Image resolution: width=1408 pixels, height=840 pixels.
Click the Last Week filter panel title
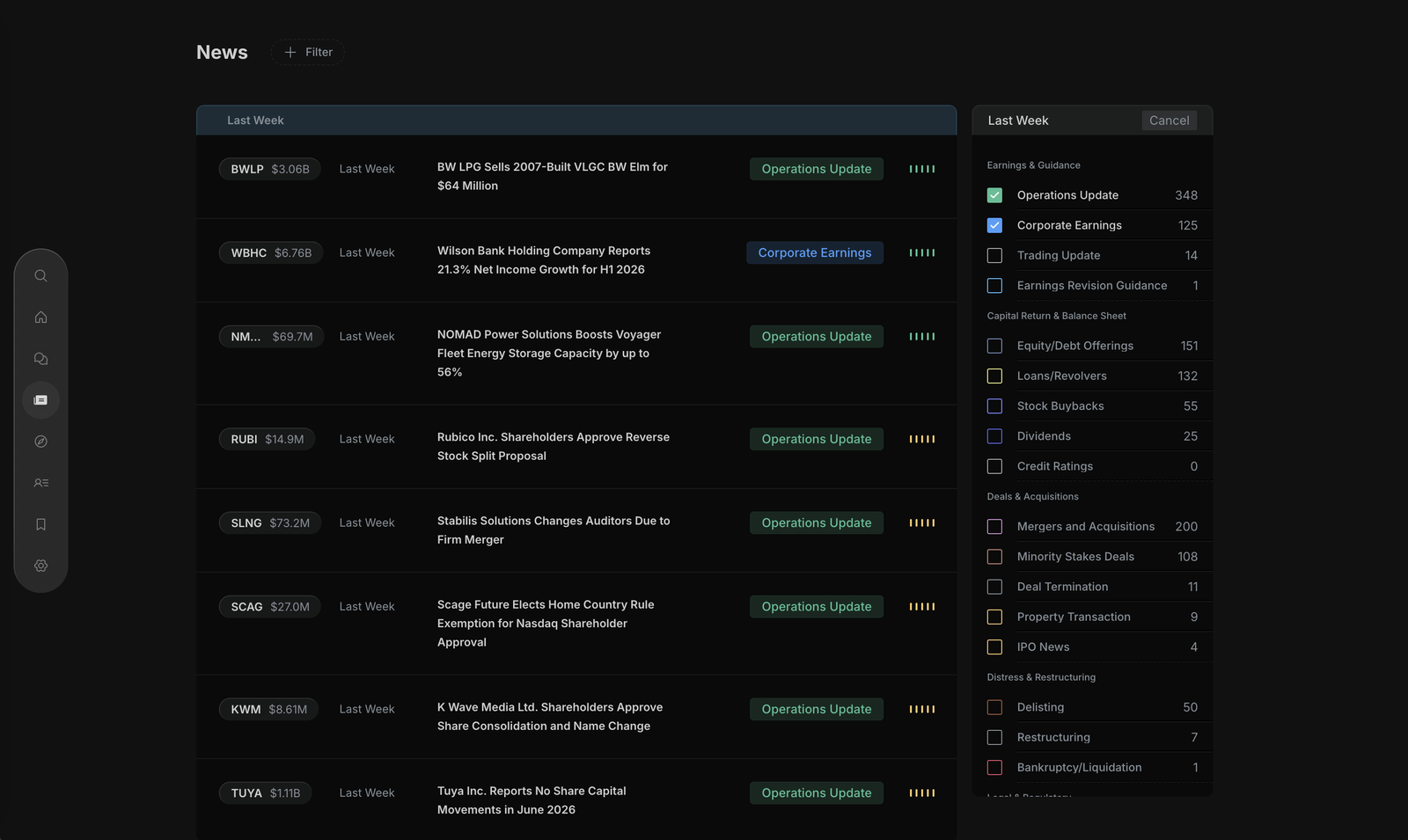tap(1018, 121)
